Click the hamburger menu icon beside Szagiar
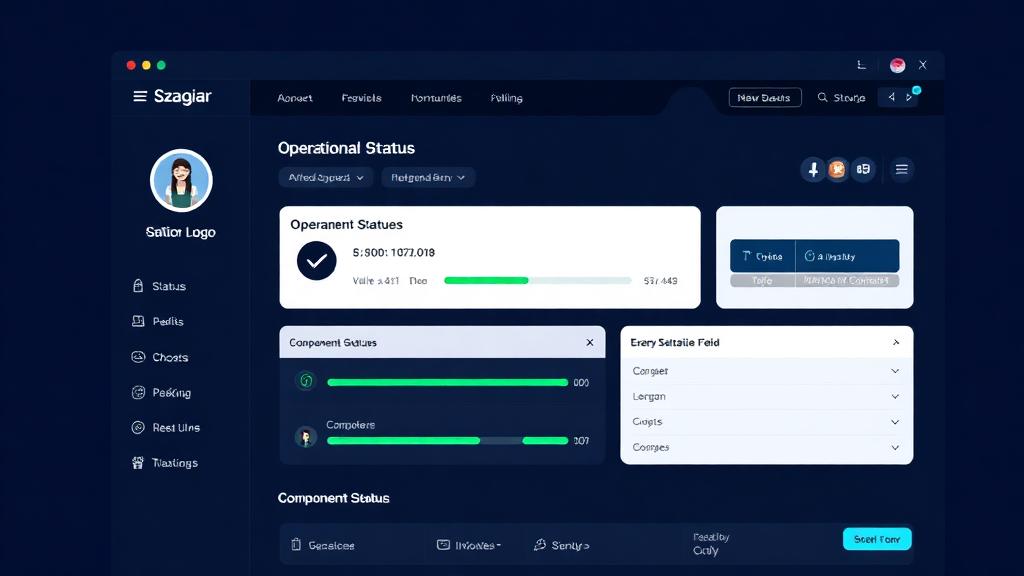Viewport: 1024px width, 576px height. [x=140, y=97]
